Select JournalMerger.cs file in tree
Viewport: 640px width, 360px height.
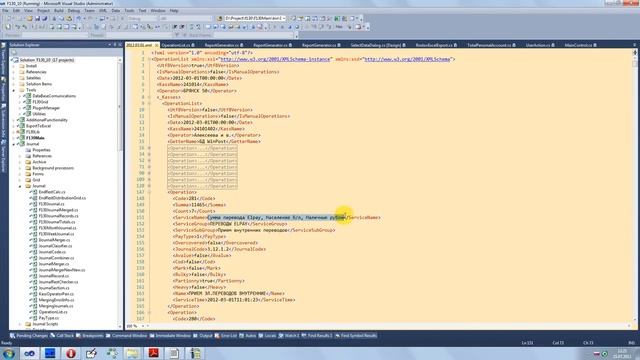[54, 264]
